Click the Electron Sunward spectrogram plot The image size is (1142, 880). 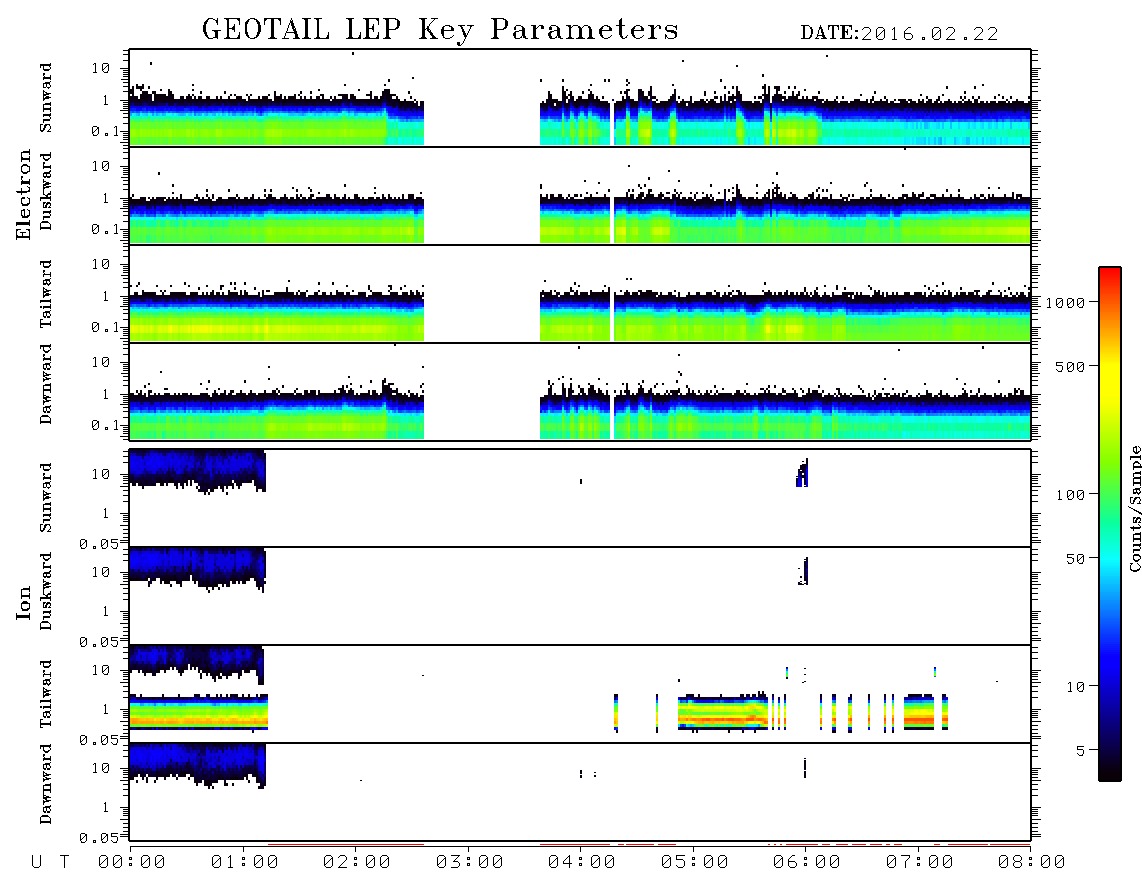point(580,98)
